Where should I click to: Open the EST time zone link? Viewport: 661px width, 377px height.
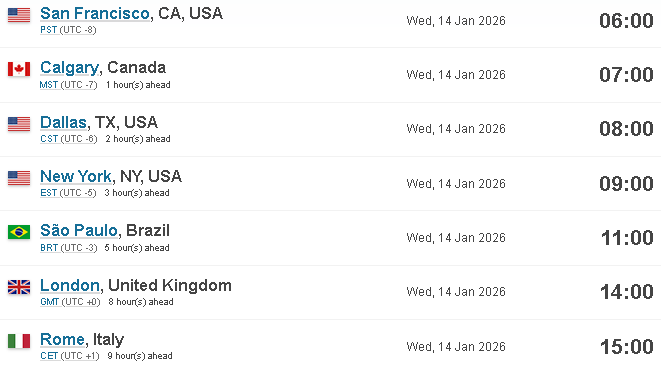[48, 193]
